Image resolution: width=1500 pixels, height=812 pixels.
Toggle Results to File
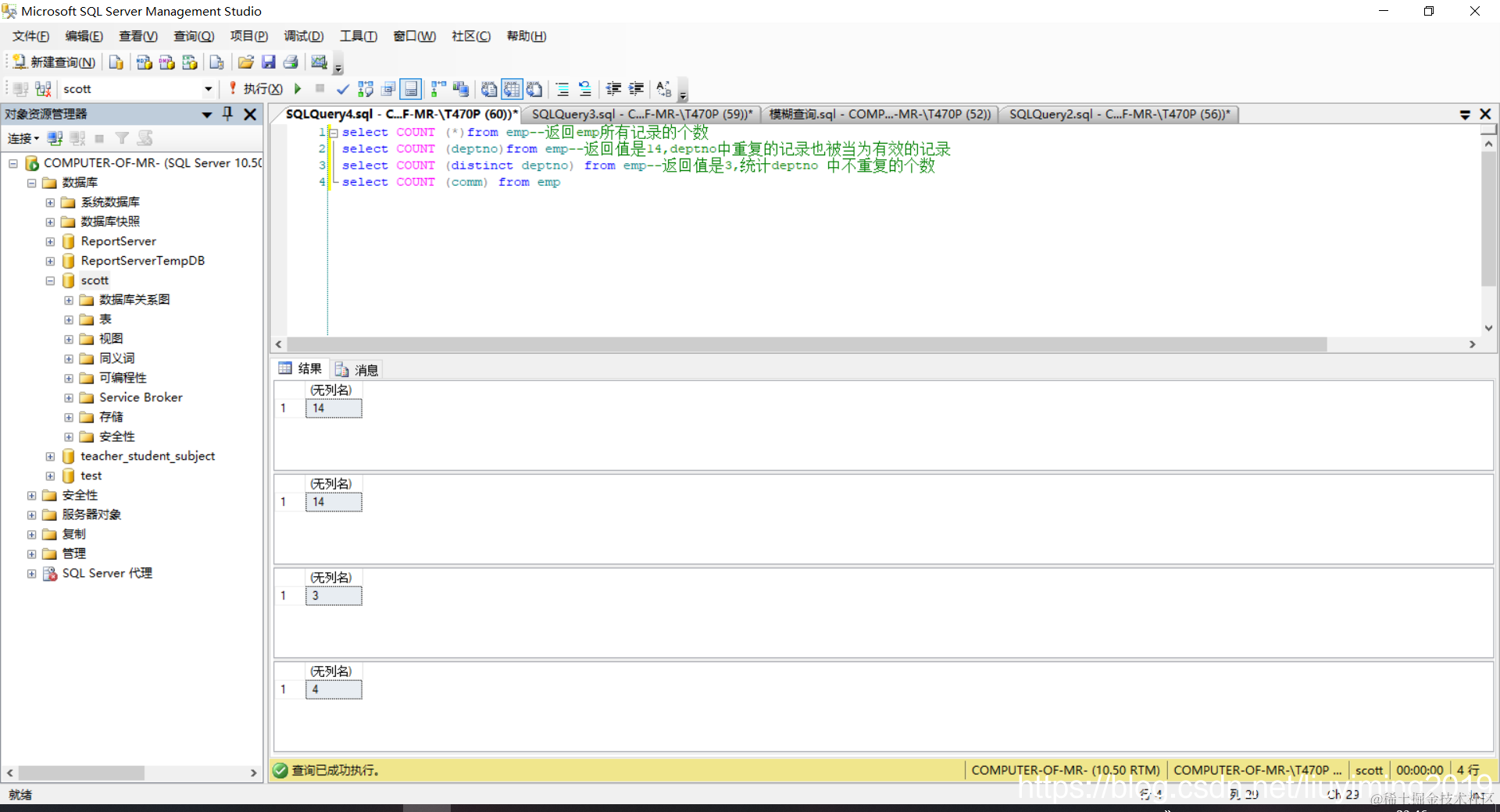pyautogui.click(x=534, y=89)
